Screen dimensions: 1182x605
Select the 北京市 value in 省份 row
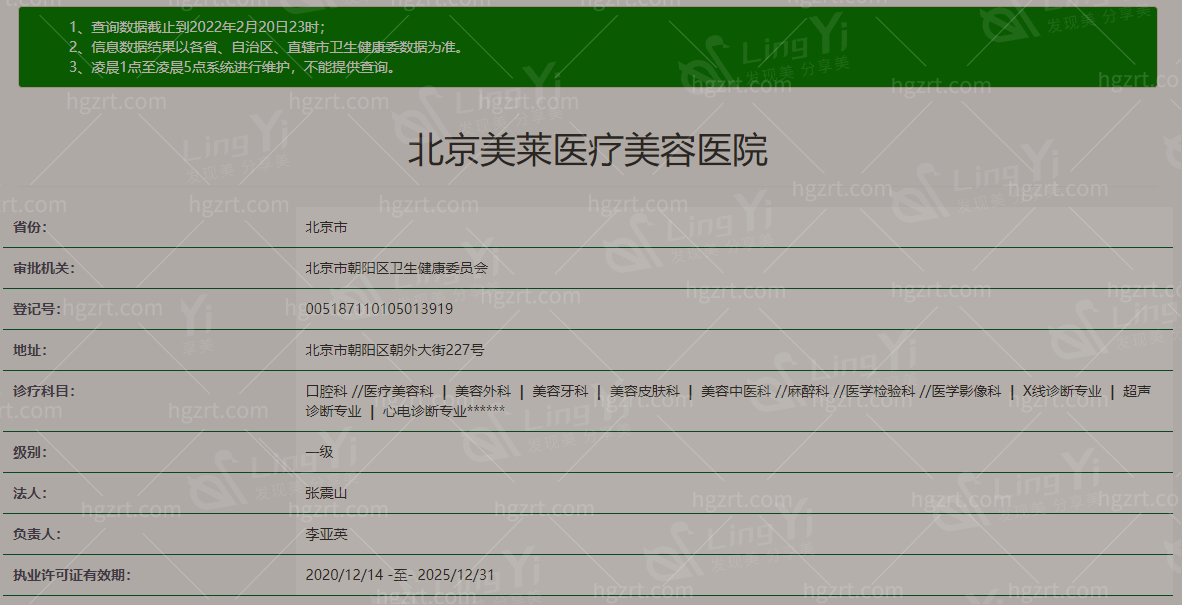click(x=326, y=227)
